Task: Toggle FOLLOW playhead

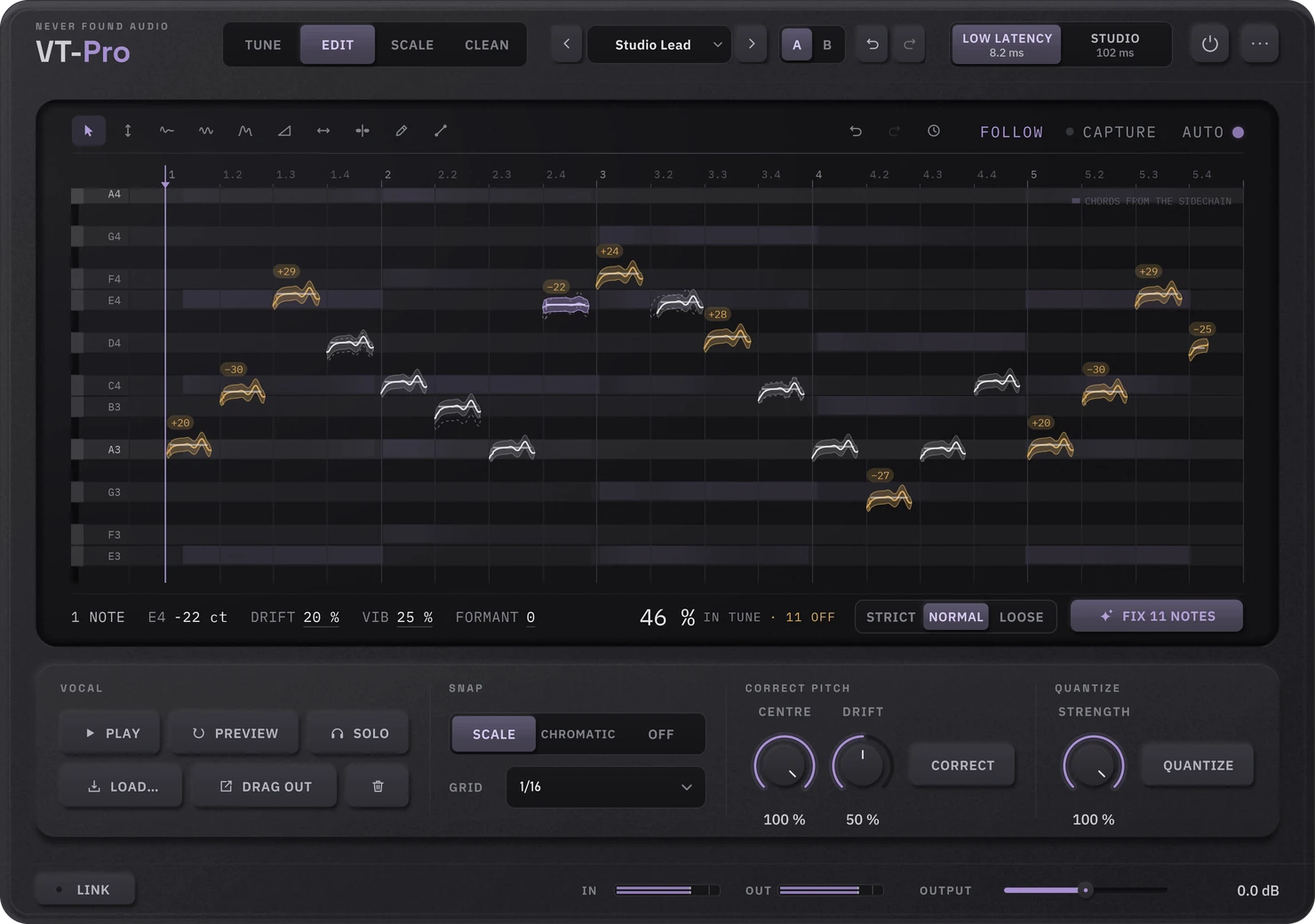Action: point(1011,132)
